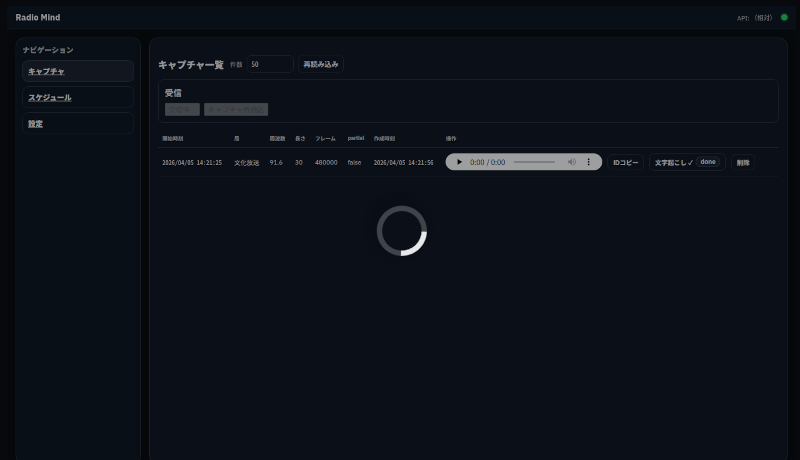Click the second greyed button under 受信

[x=236, y=109]
